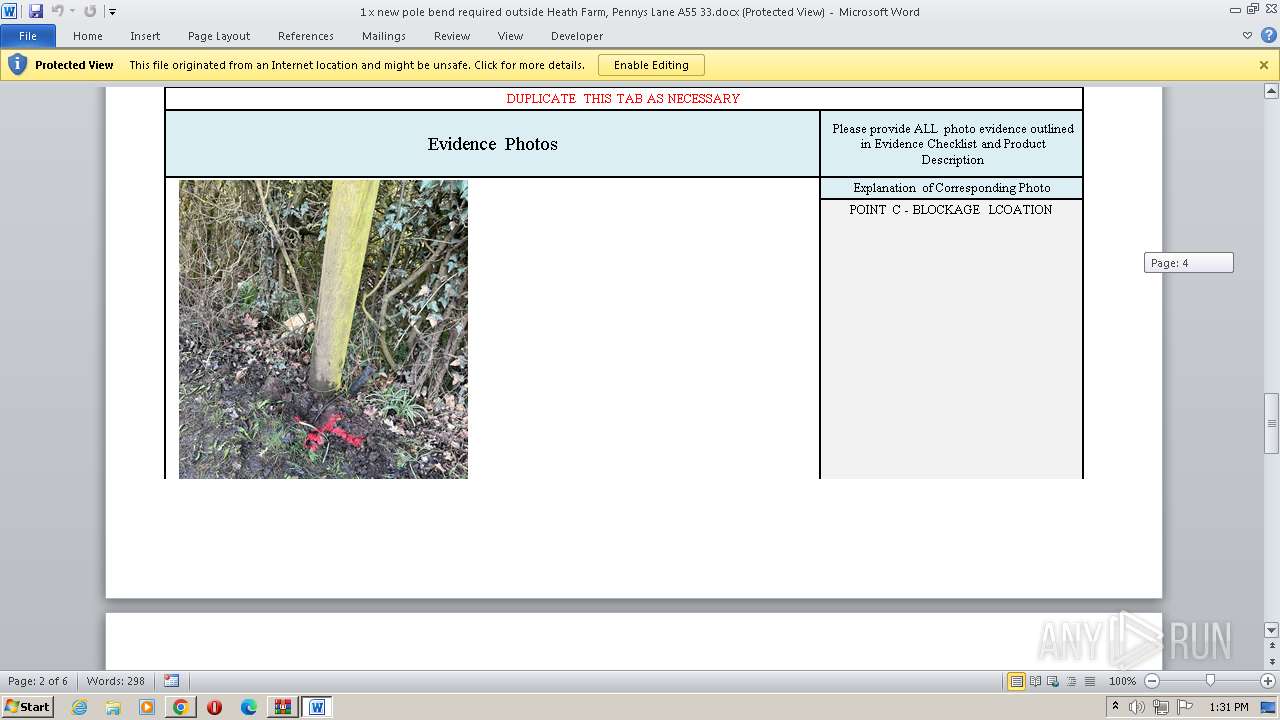Click the Enable Editing button

(x=651, y=65)
